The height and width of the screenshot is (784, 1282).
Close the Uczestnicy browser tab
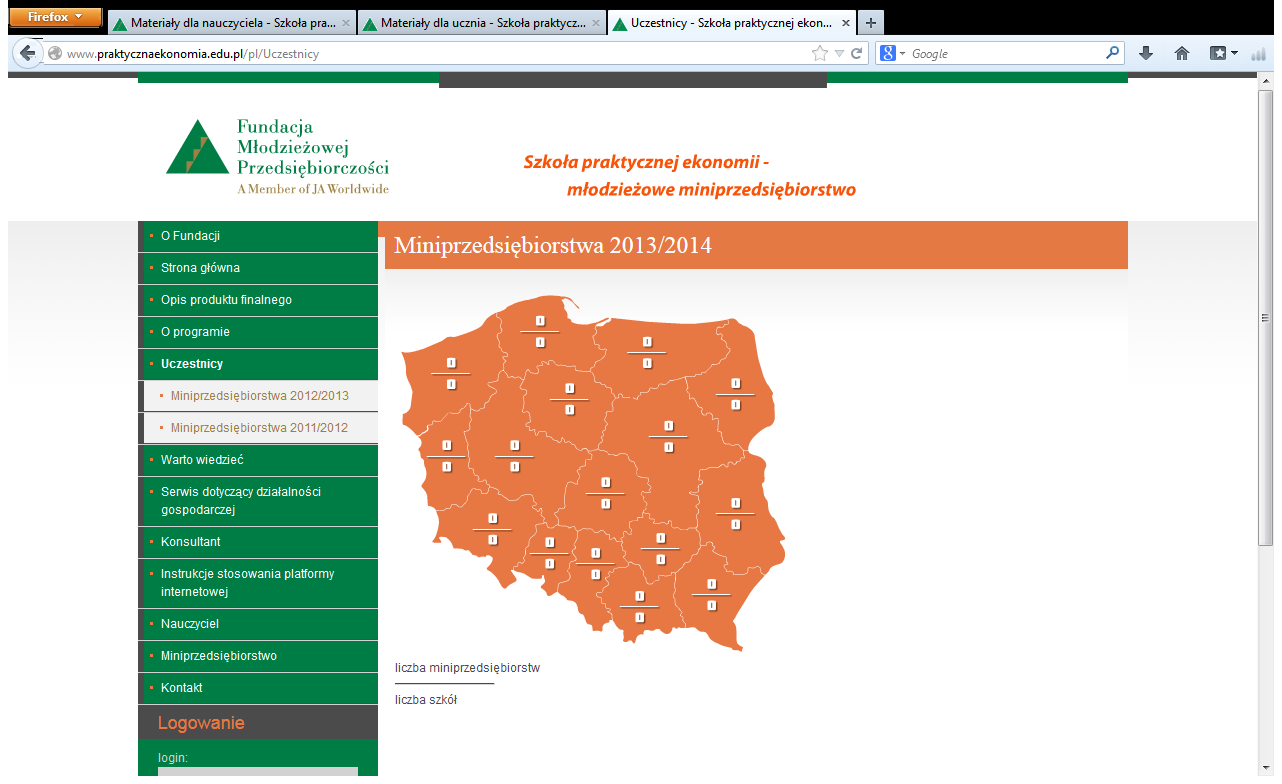click(x=846, y=22)
